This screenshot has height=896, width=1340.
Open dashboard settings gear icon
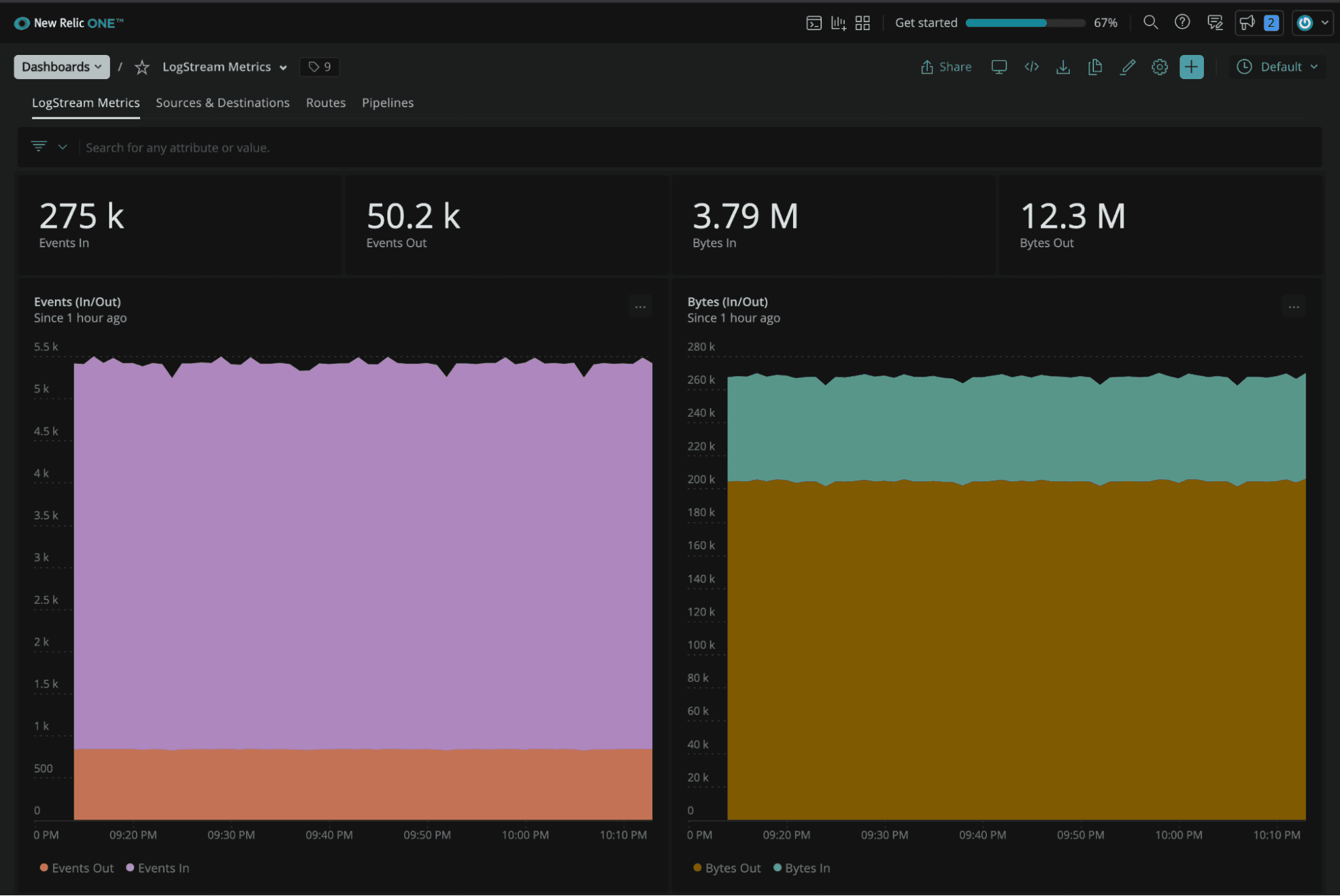pos(1160,67)
